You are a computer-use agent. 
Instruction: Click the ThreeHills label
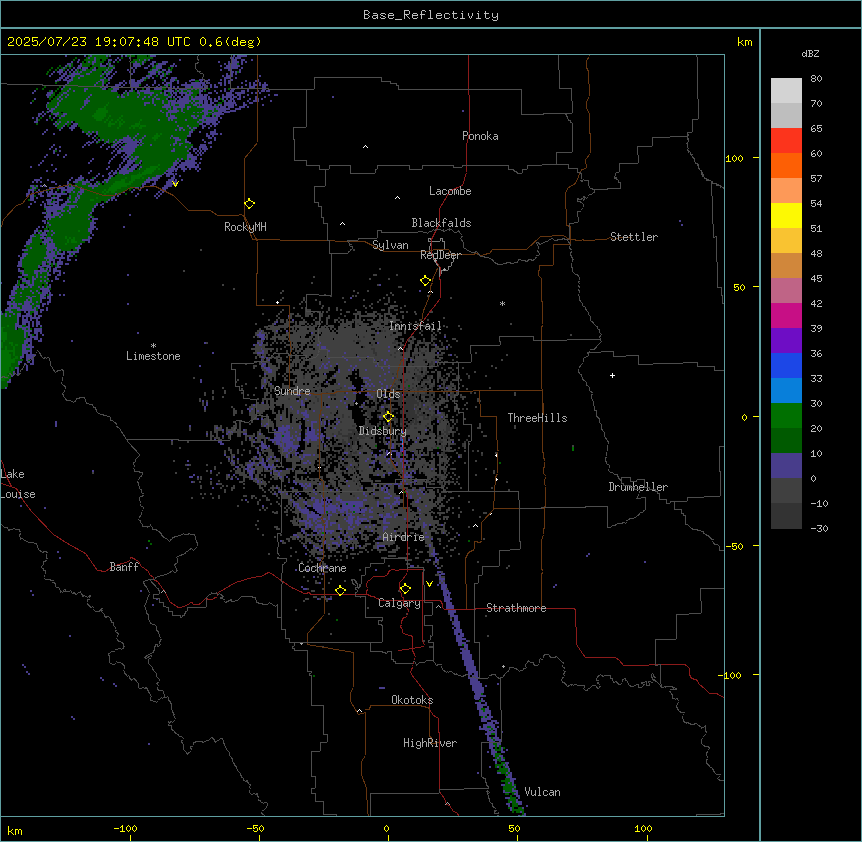537,418
